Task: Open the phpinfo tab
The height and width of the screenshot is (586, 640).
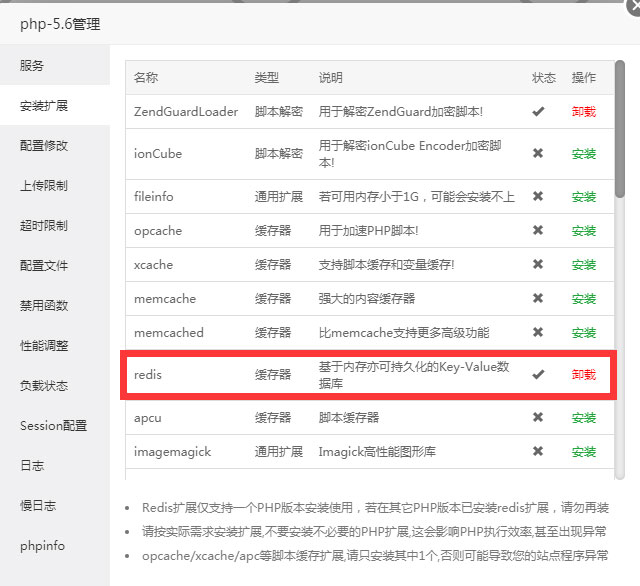Action: coord(42,546)
